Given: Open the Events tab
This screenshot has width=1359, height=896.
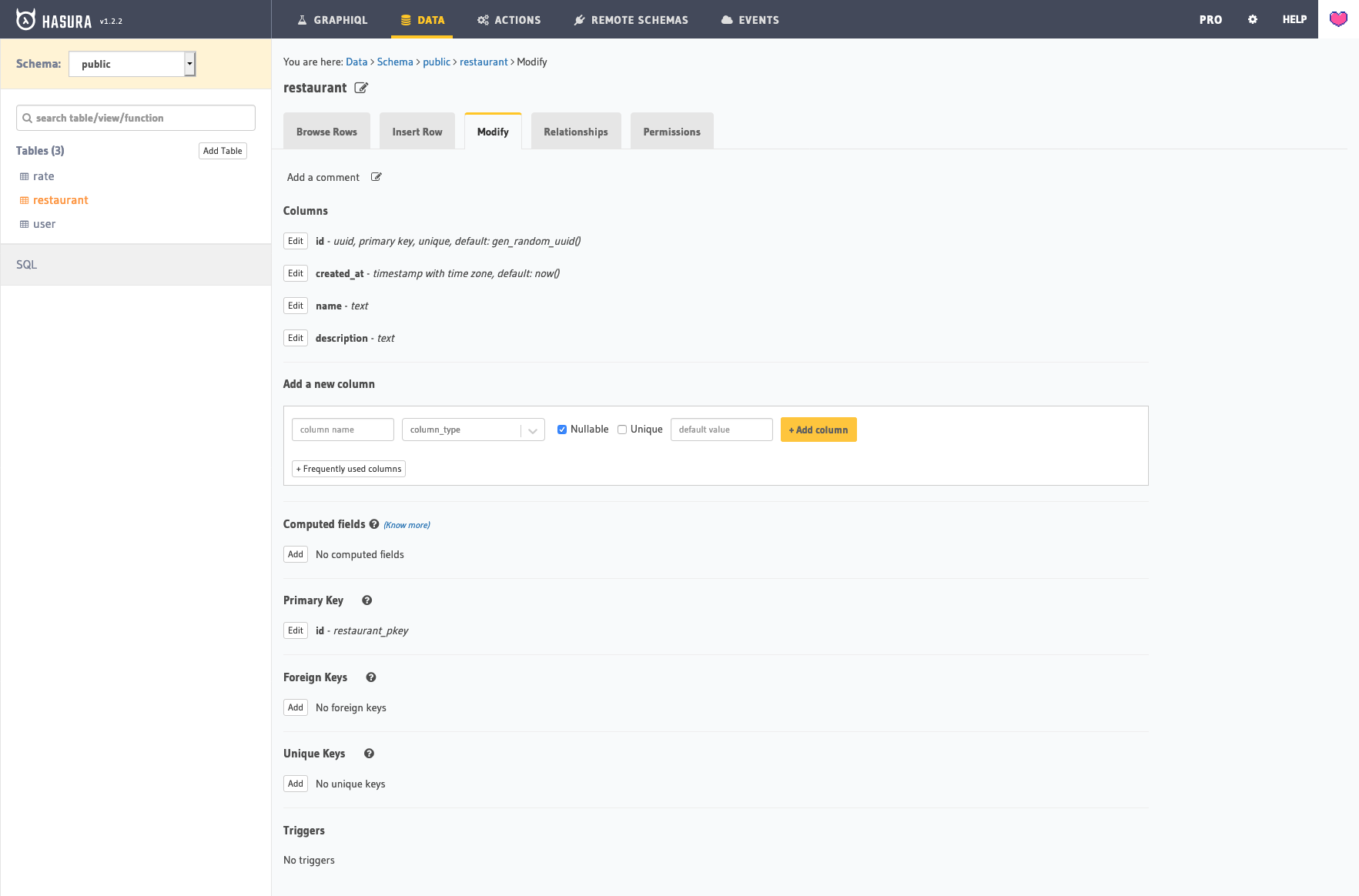Looking at the screenshot, I should point(750,20).
